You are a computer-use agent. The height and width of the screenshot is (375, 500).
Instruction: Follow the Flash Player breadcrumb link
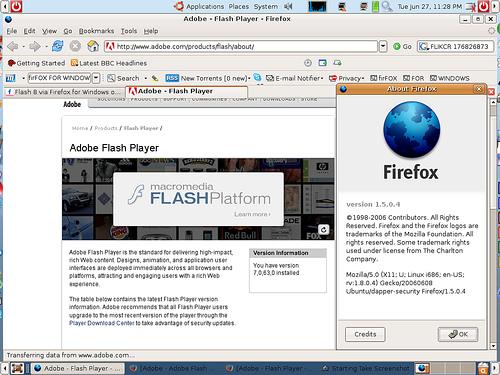tap(141, 128)
